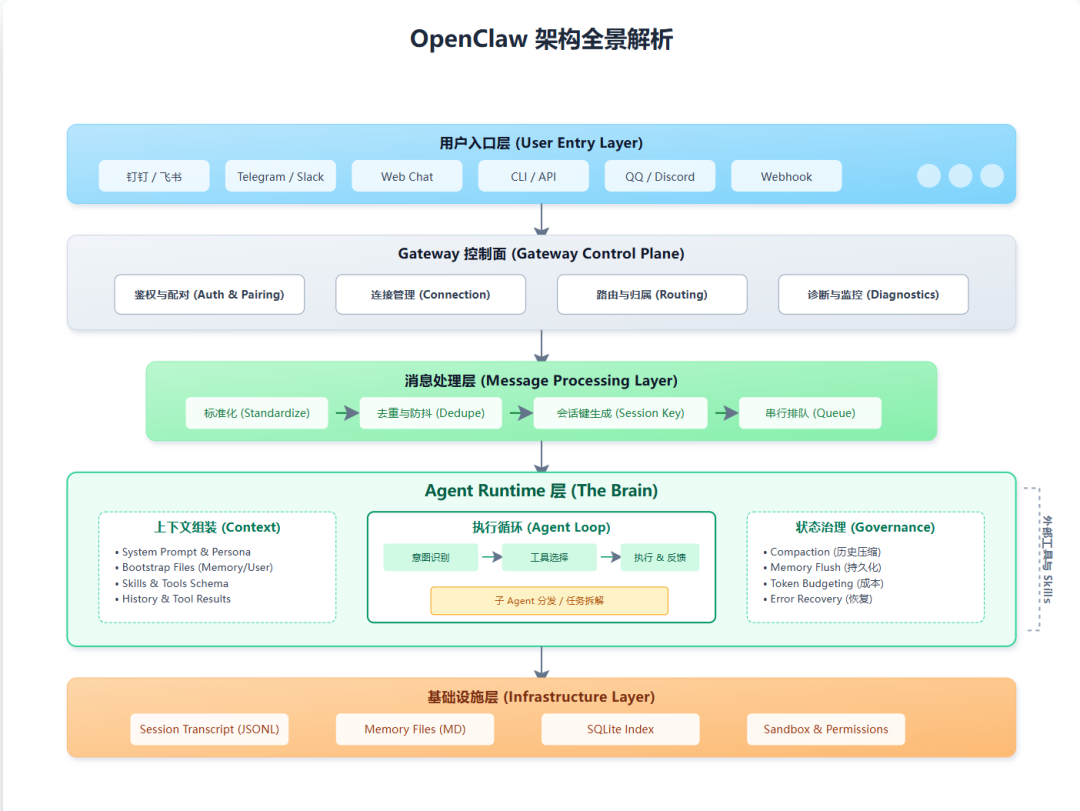Click 鉴权与配对 (Auth & Pairing) box

pos(209,294)
